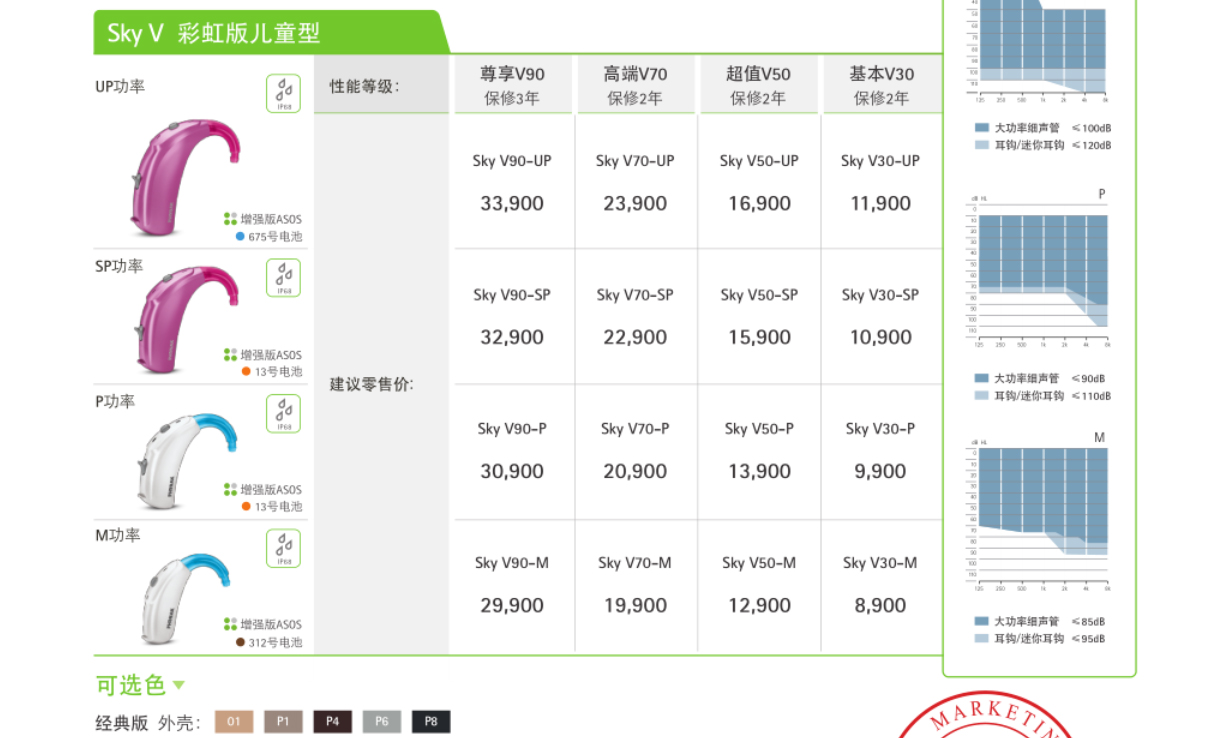This screenshot has height=738, width=1229.
Task: Click the Sky V90-SP model name
Action: 512,295
